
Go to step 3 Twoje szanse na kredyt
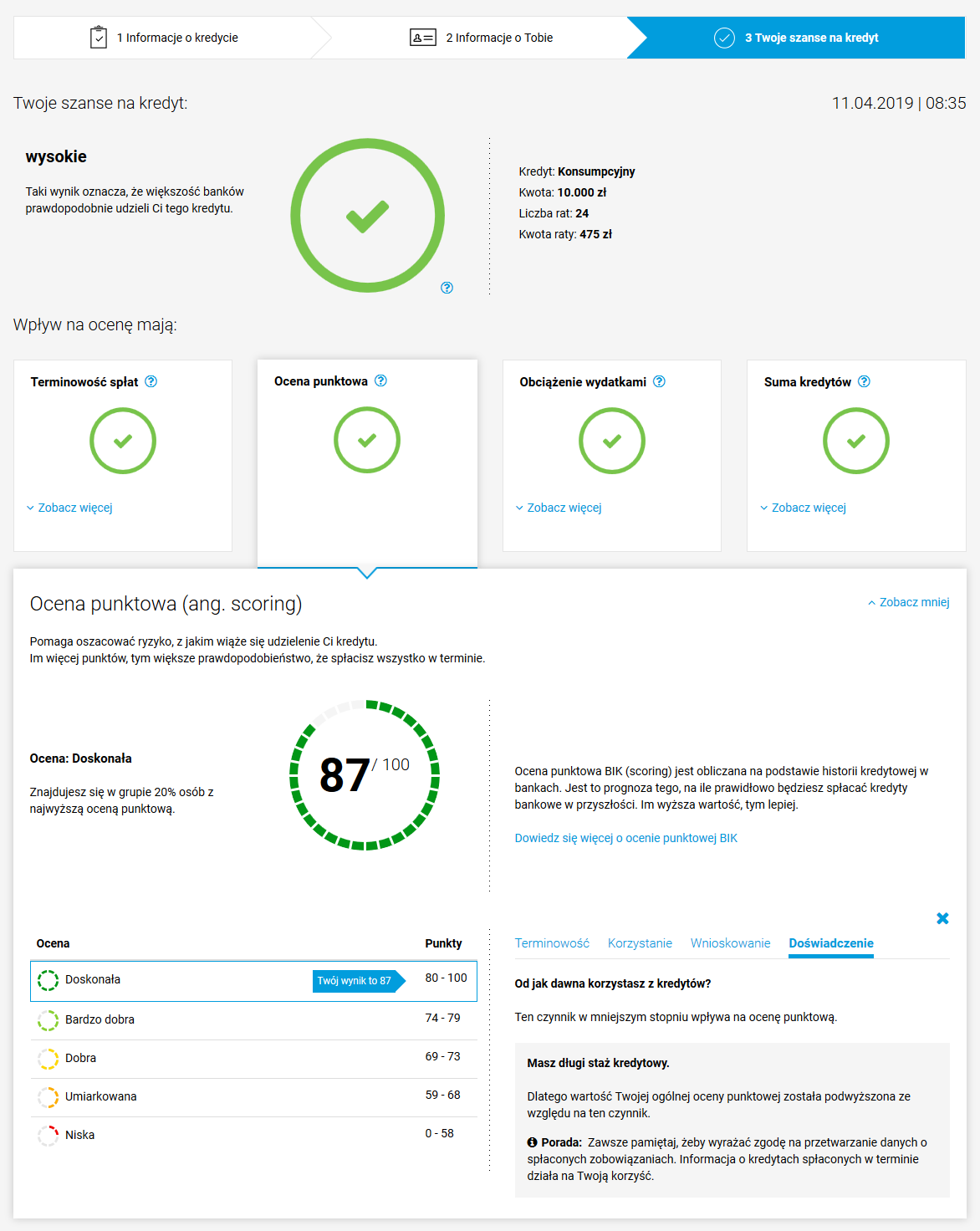tap(796, 38)
